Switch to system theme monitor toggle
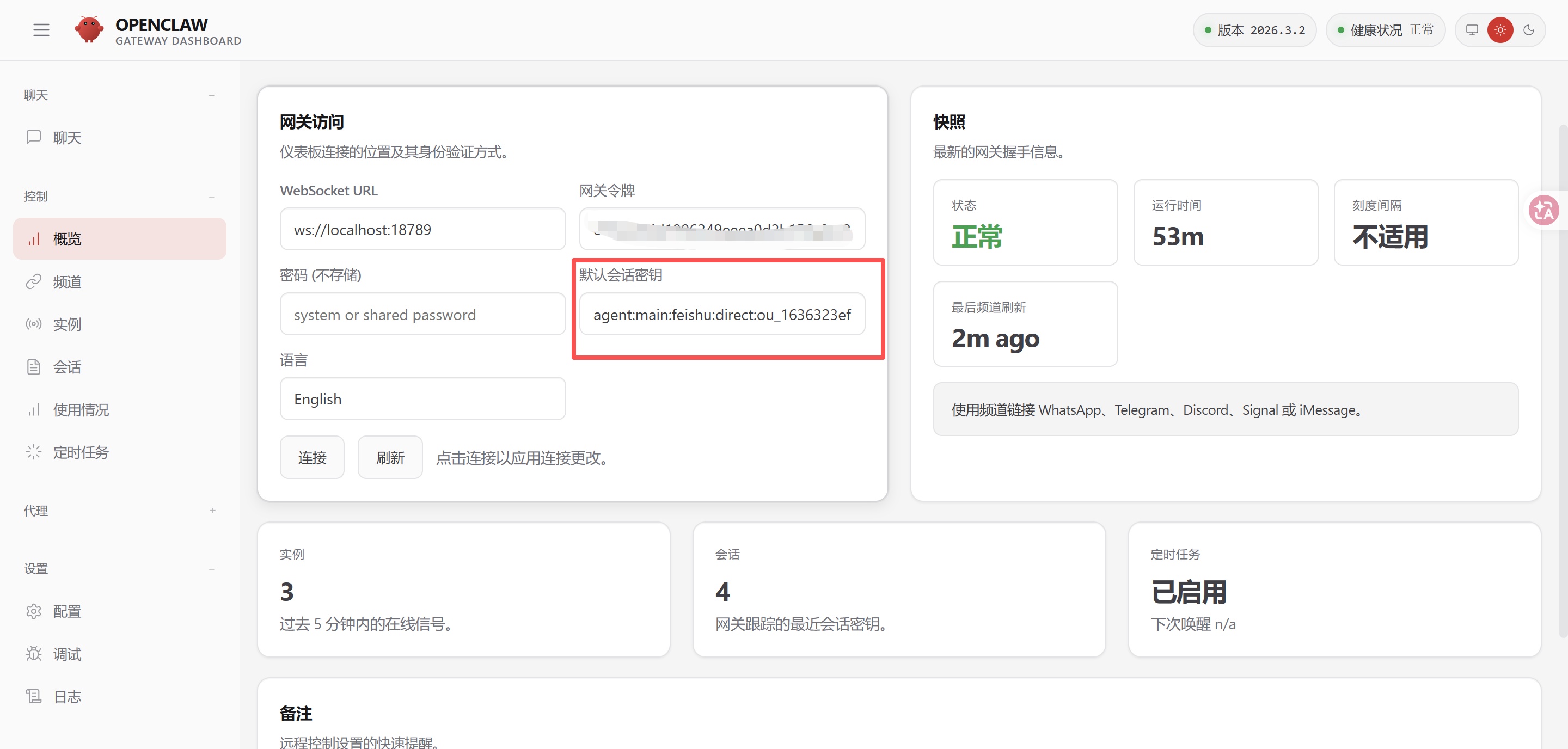 (1472, 30)
